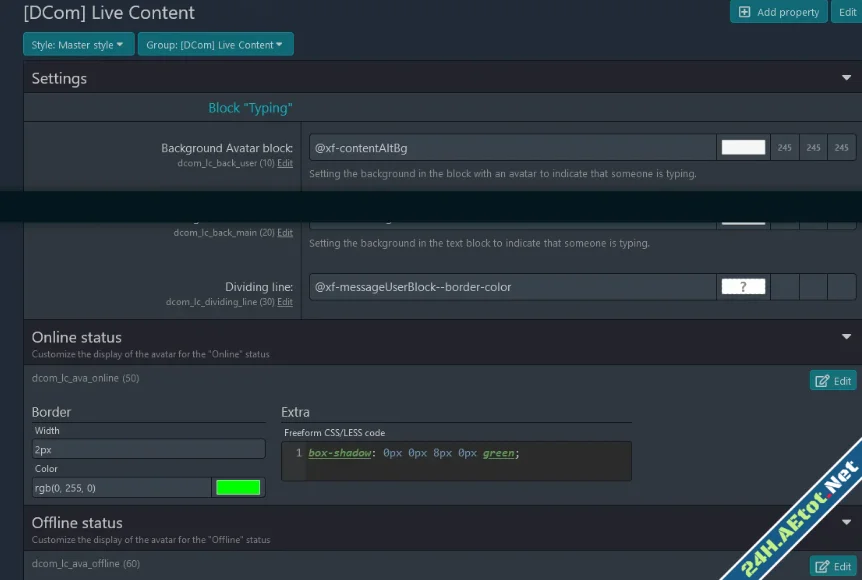Viewport: 862px width, 580px height.
Task: Collapse the Offline status section
Action: (x=847, y=523)
